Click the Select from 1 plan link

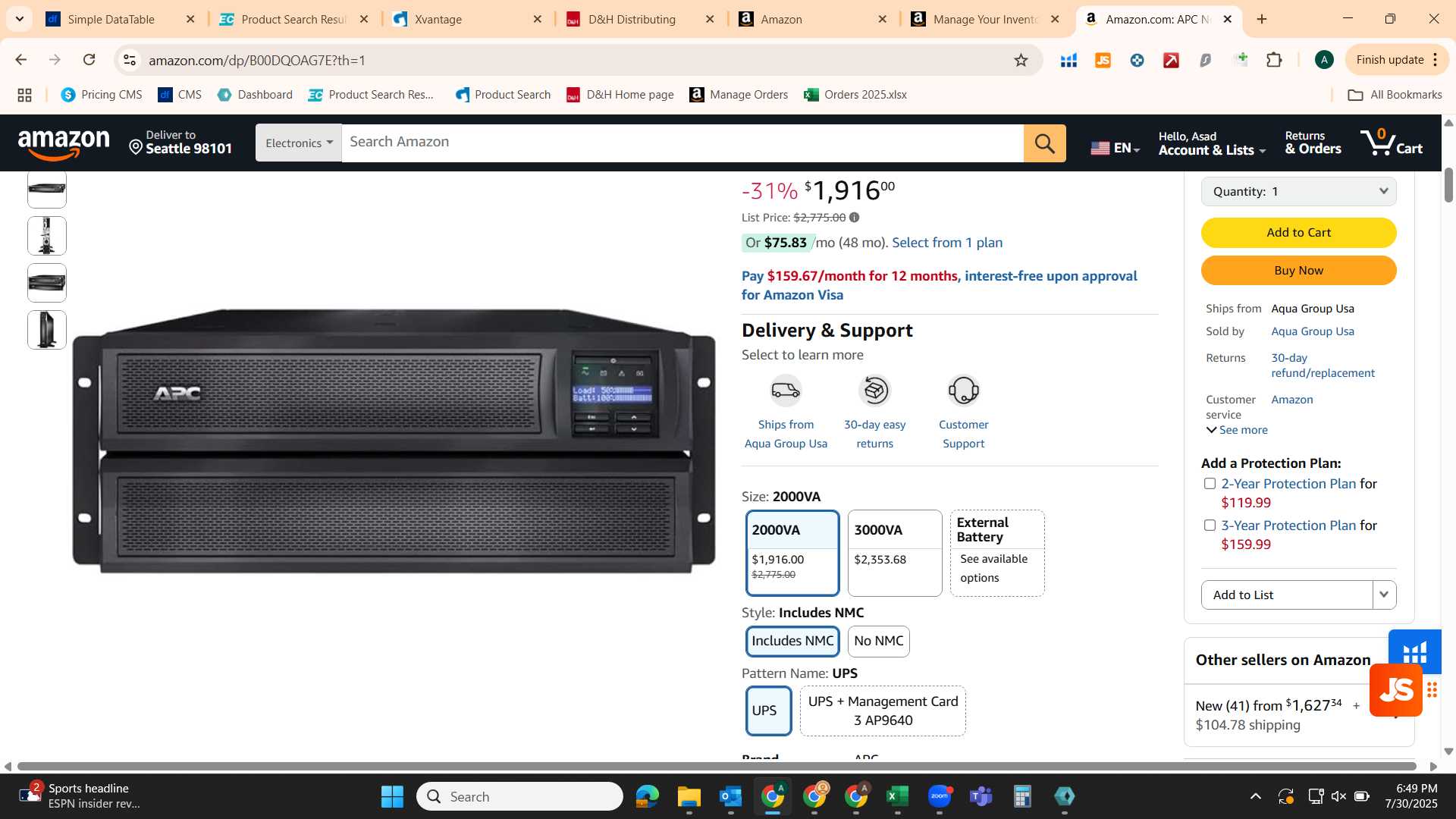[x=947, y=243]
